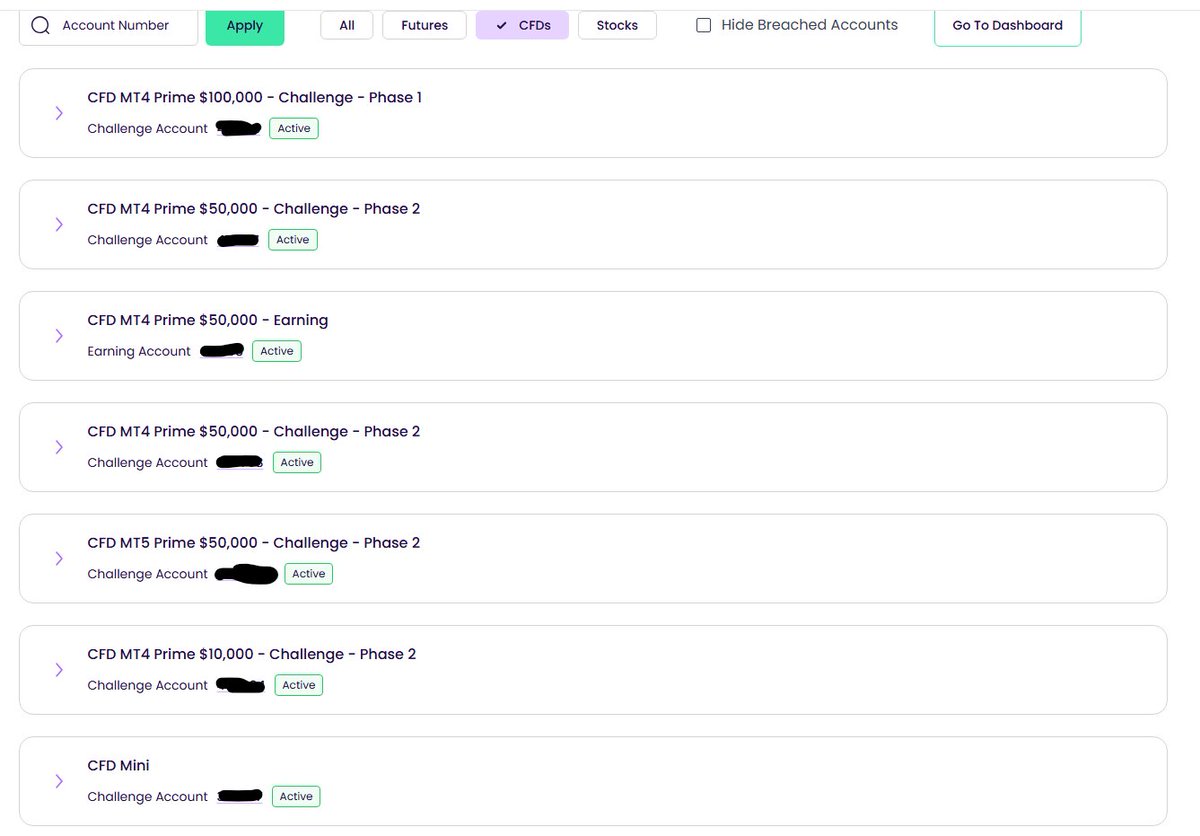1200x836 pixels.
Task: Focus the Account Number search field
Action: [108, 26]
